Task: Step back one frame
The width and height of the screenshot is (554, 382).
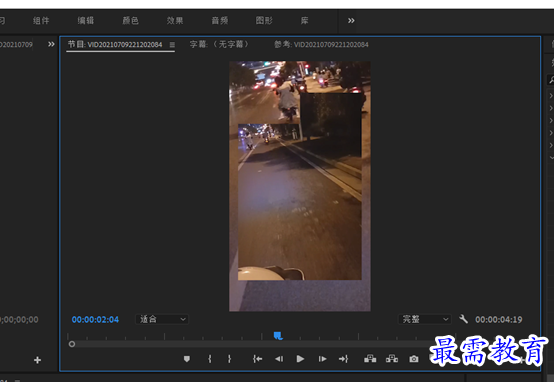Action: click(279, 359)
